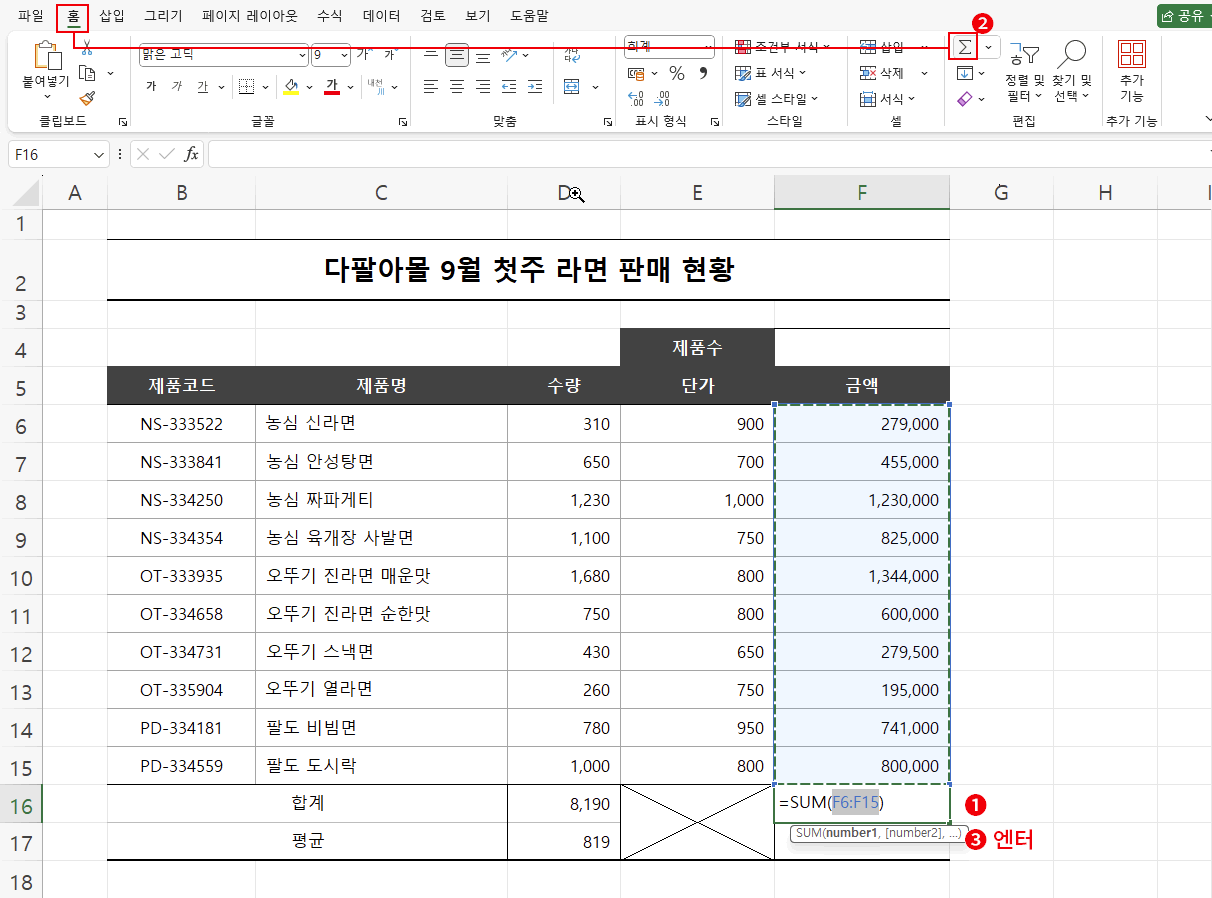The width and height of the screenshot is (1212, 898).
Task: Click the formula bar cancel X icon
Action: 143,155
